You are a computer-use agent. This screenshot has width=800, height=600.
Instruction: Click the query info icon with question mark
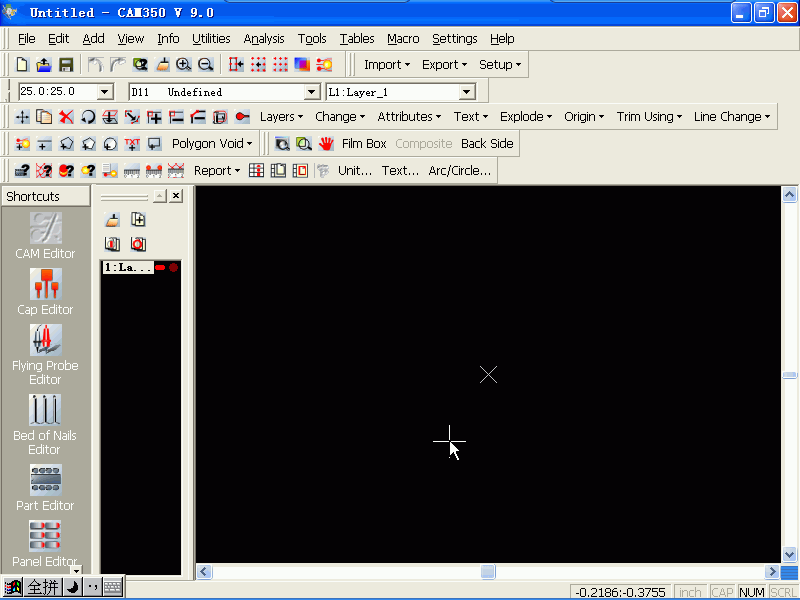[x=22, y=170]
